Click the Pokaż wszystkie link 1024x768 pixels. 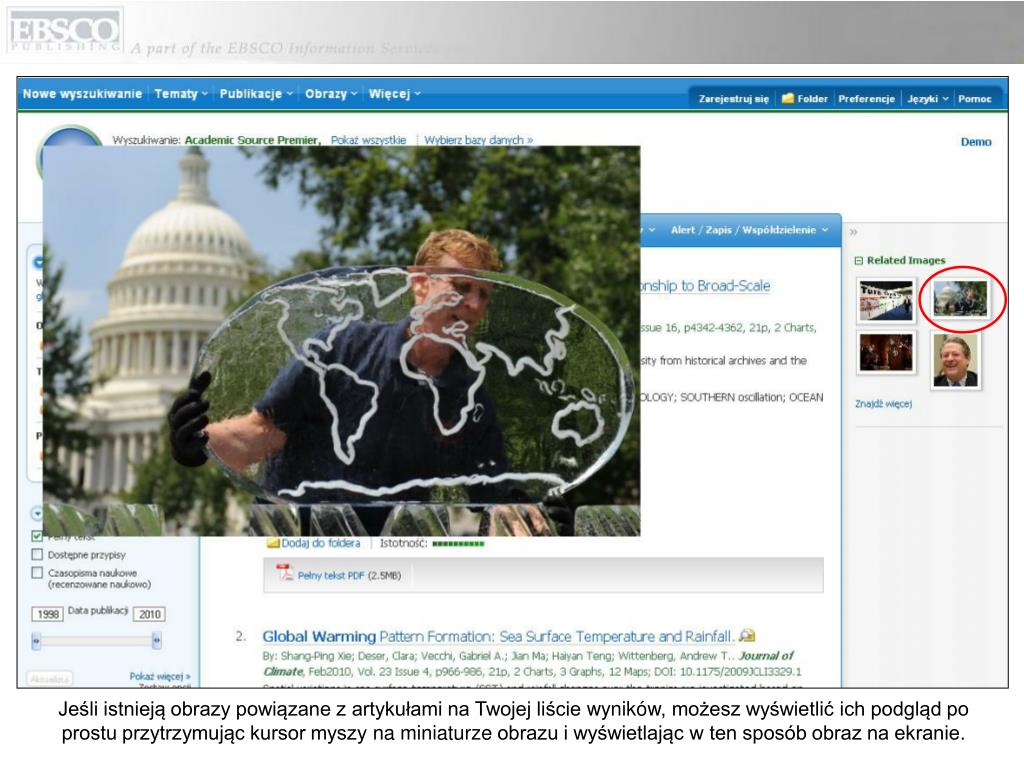(x=368, y=140)
